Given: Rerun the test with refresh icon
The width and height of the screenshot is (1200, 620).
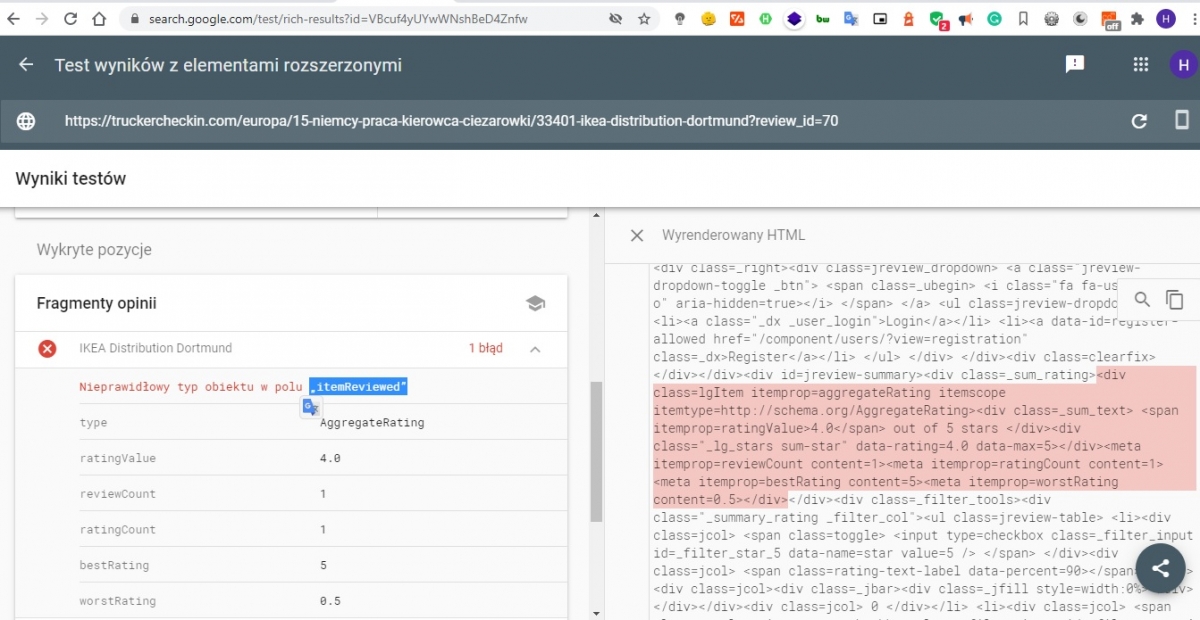Looking at the screenshot, I should 1139,121.
